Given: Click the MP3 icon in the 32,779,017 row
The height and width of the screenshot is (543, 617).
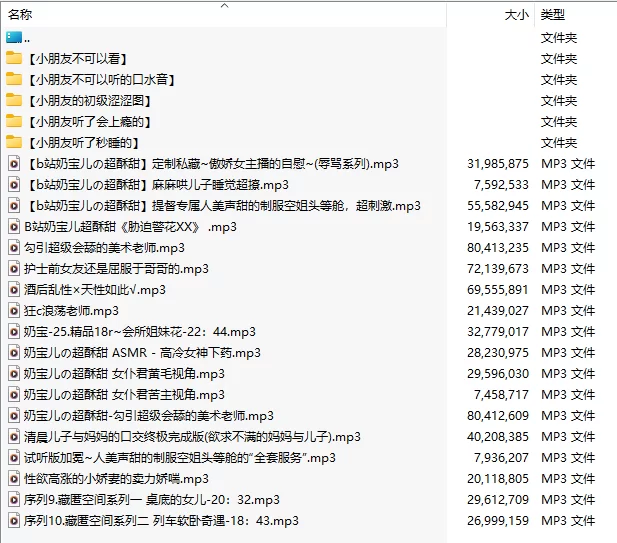Looking at the screenshot, I should 14,332.
